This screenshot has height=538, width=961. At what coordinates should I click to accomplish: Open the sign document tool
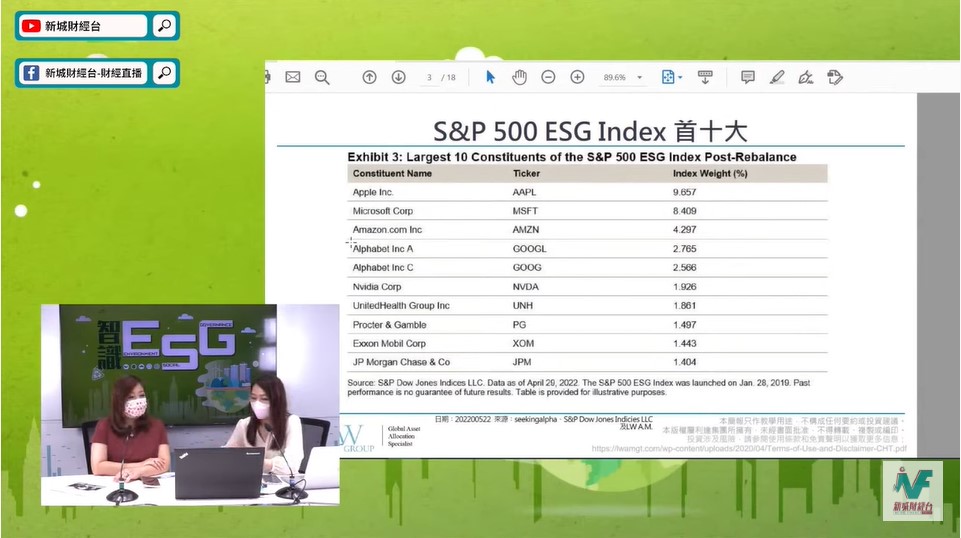click(805, 77)
